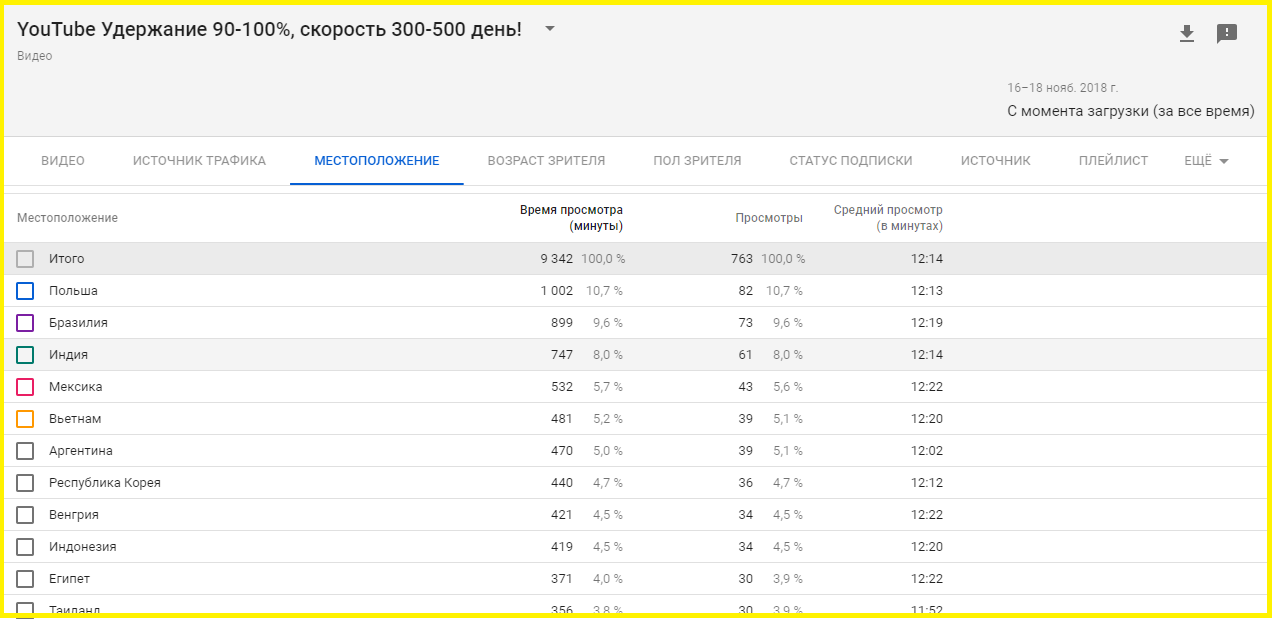Click Аргентина watch time value 470
Image resolution: width=1272 pixels, height=619 pixels.
pyautogui.click(x=562, y=451)
